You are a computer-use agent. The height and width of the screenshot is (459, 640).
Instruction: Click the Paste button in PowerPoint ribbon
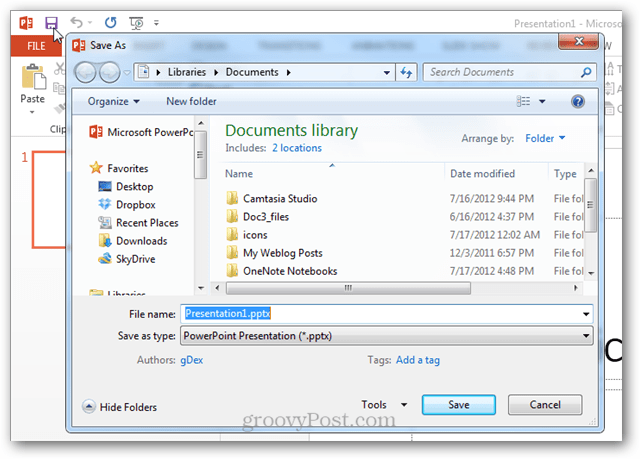click(x=33, y=84)
